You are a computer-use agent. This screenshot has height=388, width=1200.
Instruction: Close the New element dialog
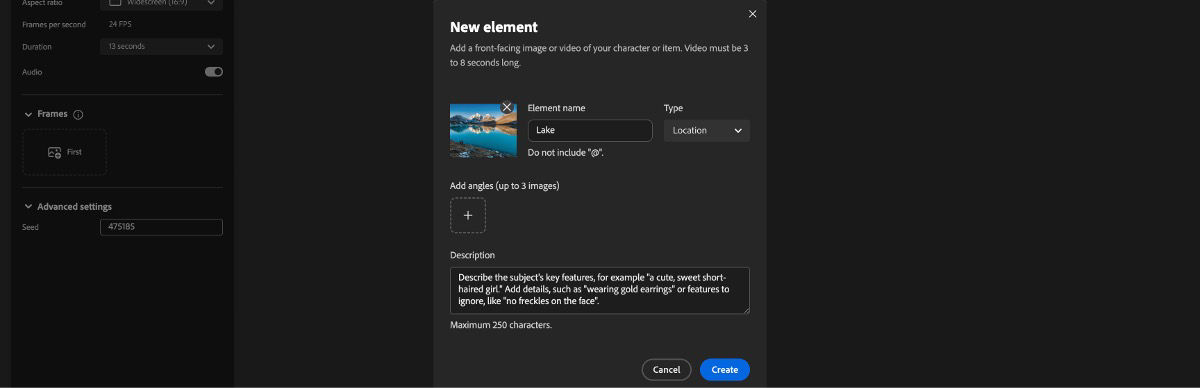[x=753, y=14]
